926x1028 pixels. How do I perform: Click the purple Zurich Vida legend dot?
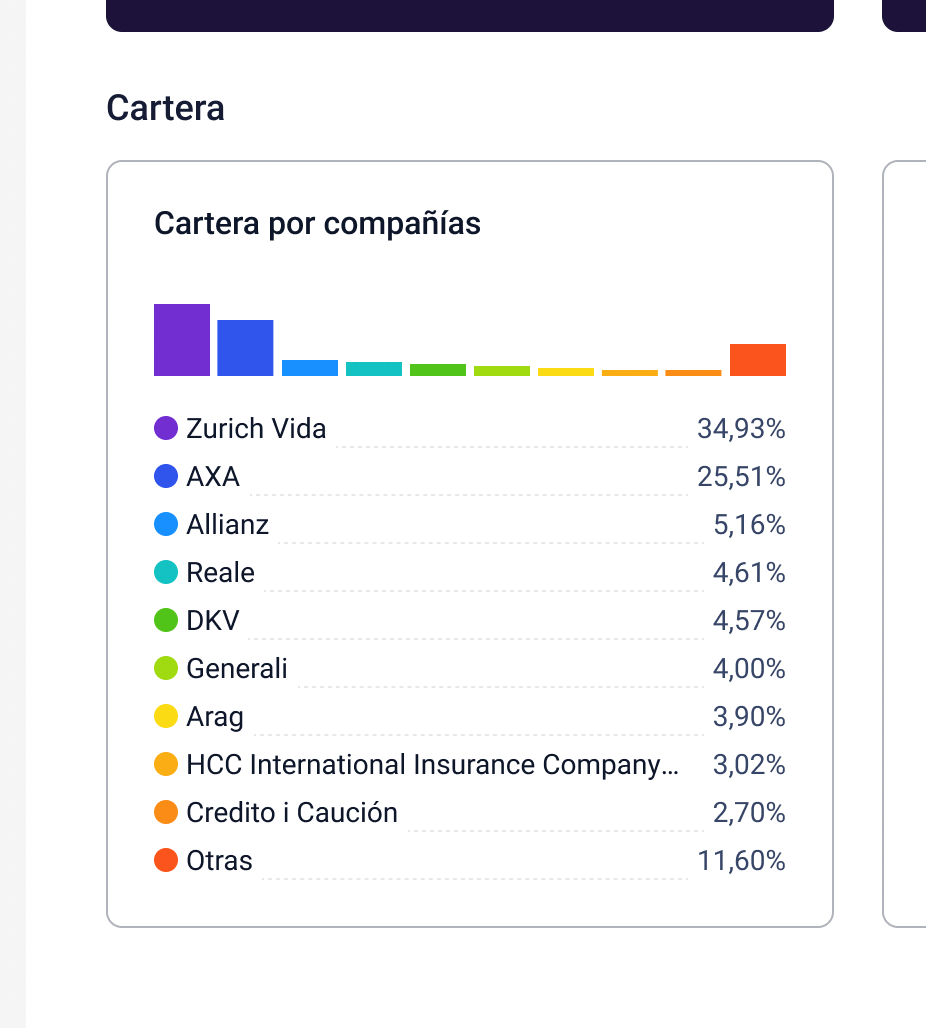coord(166,429)
